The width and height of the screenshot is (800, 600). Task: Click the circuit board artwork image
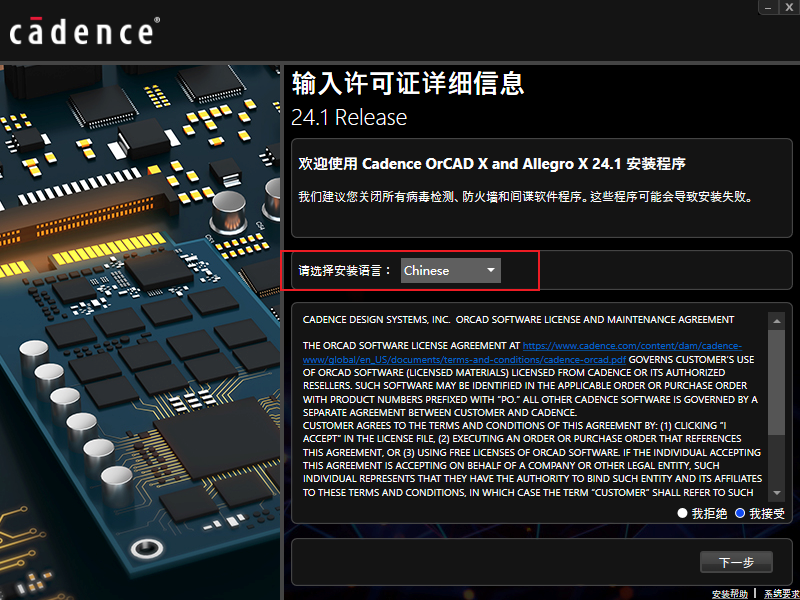(x=140, y=332)
